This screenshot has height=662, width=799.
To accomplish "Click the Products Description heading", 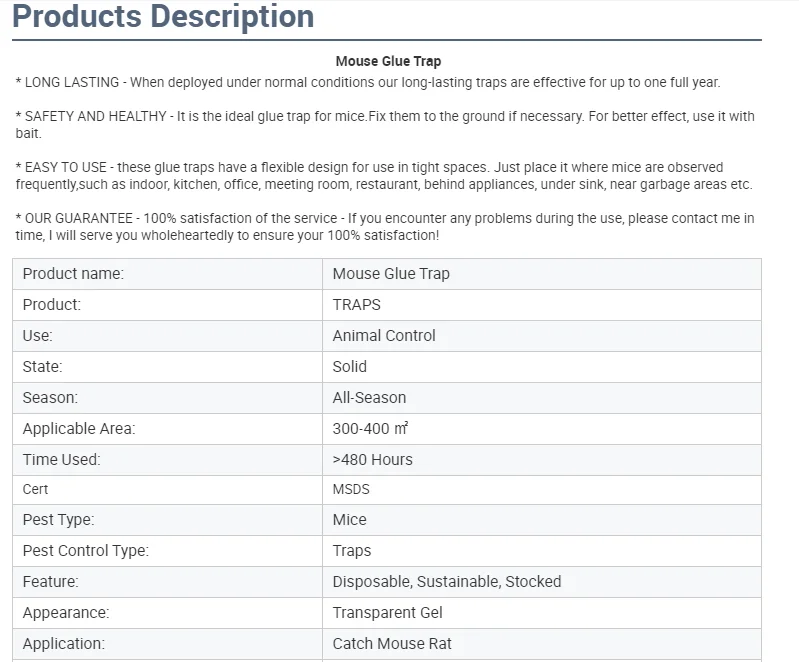I will point(163,17).
